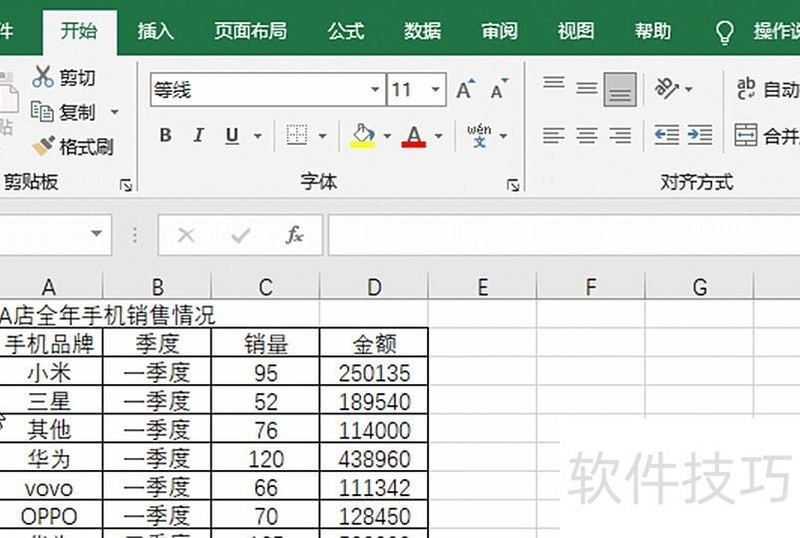The image size is (800, 538).
Task: Select column G header
Action: coord(699,287)
